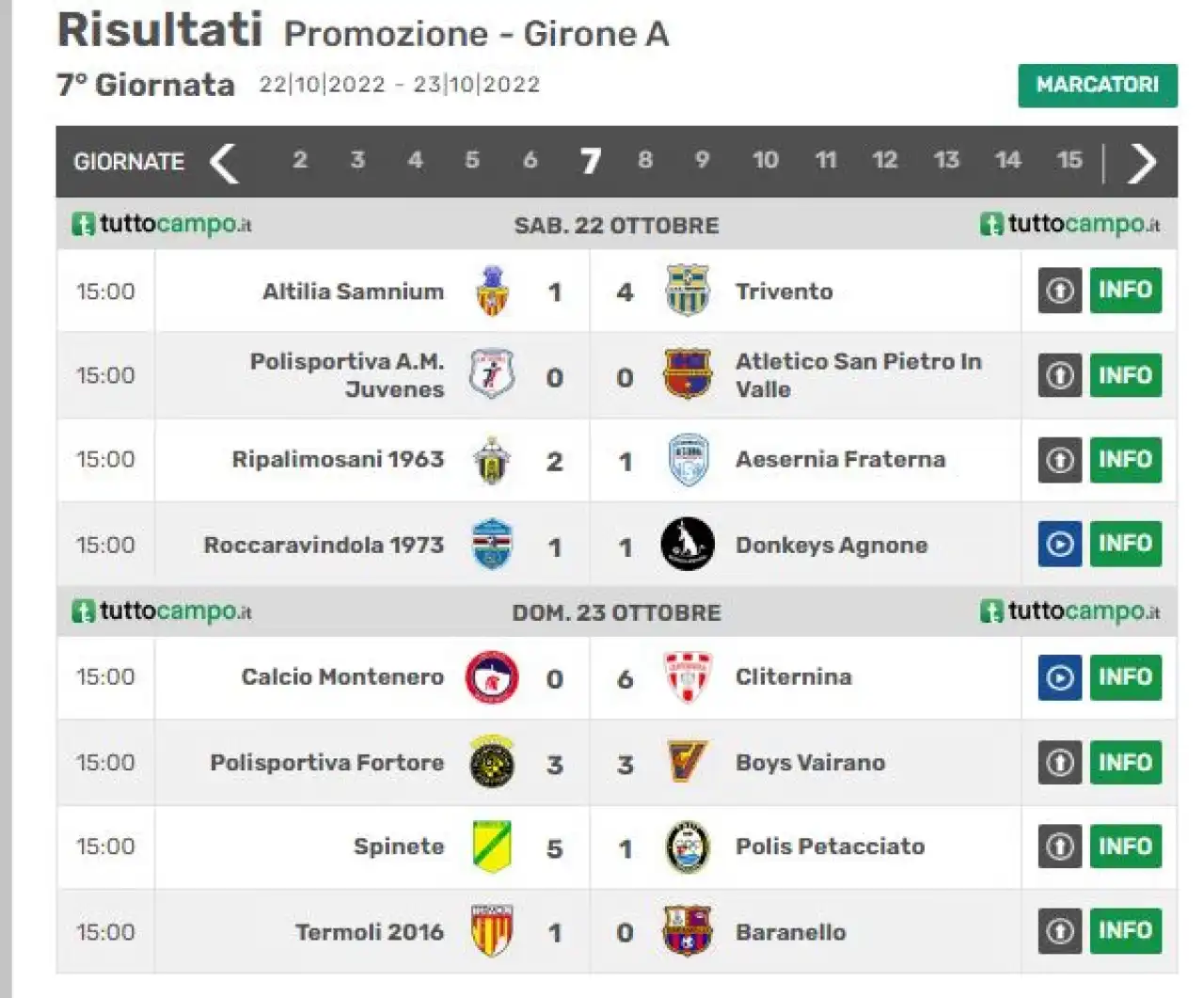Click Termoli 2016 striped crest
Image resolution: width=1204 pixels, height=998 pixels.
[492, 931]
